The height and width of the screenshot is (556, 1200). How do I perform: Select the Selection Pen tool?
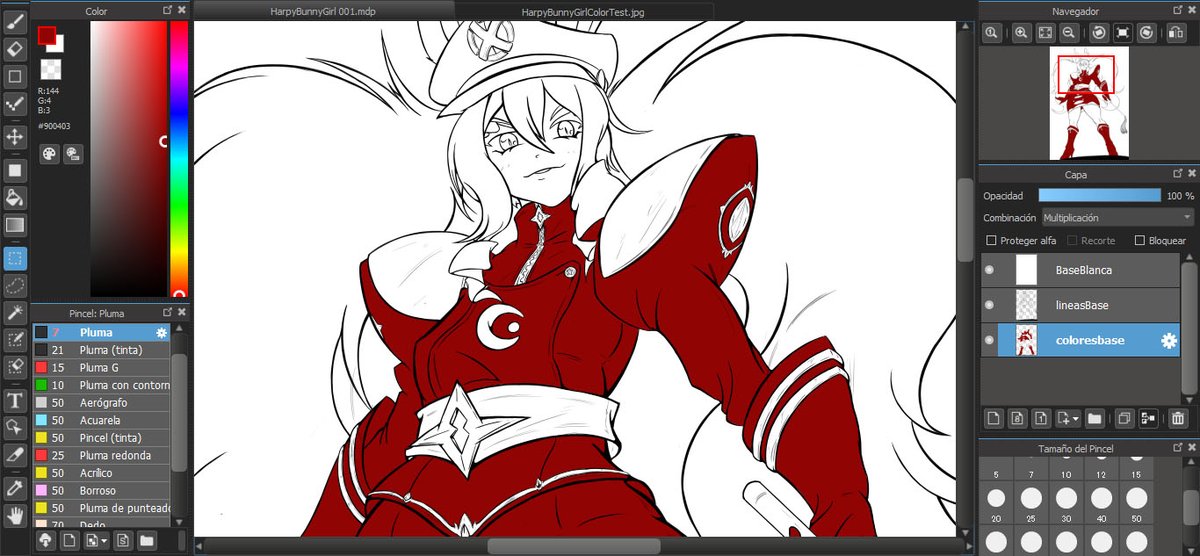coord(15,342)
